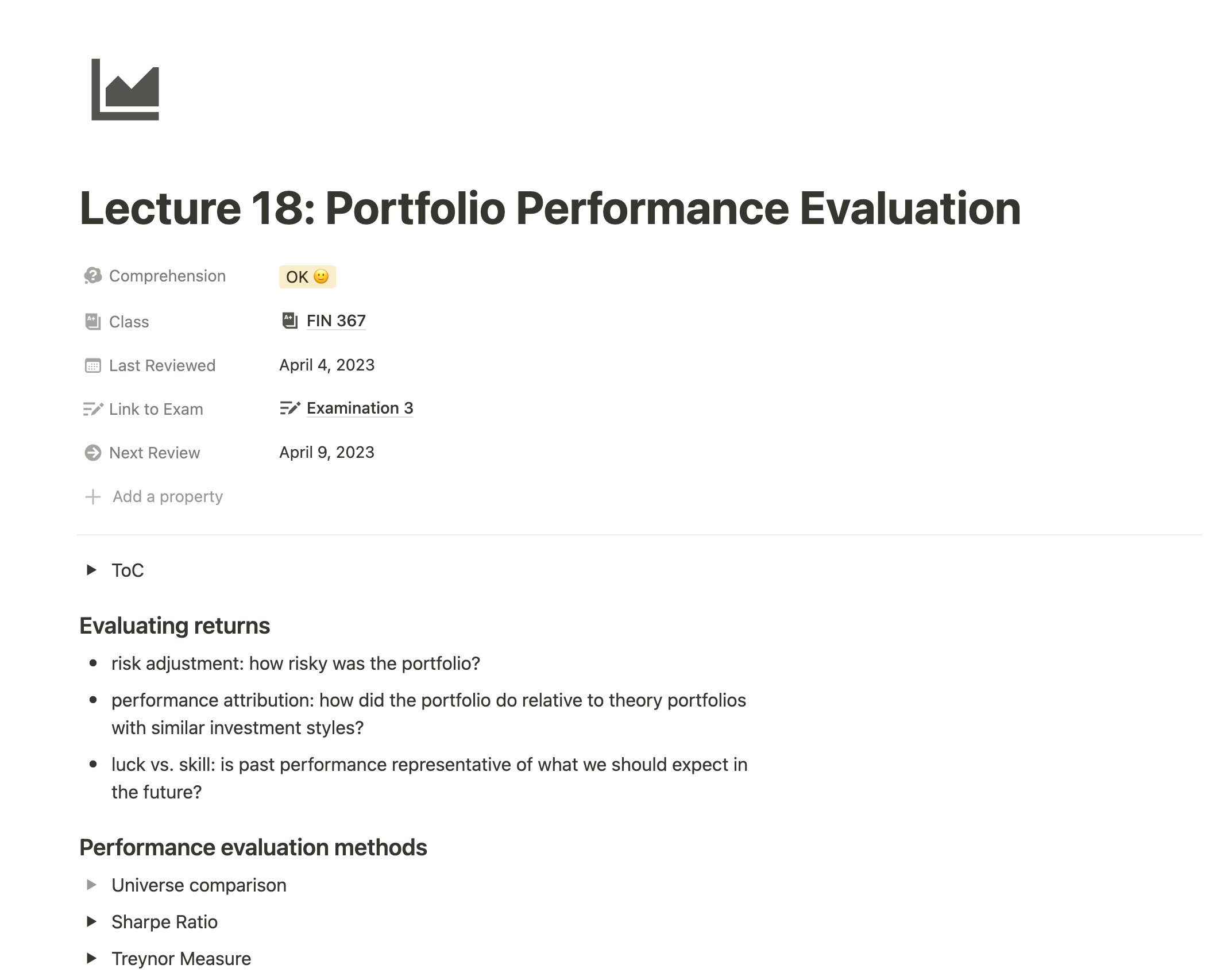Select the OK comprehension tag

pos(307,277)
